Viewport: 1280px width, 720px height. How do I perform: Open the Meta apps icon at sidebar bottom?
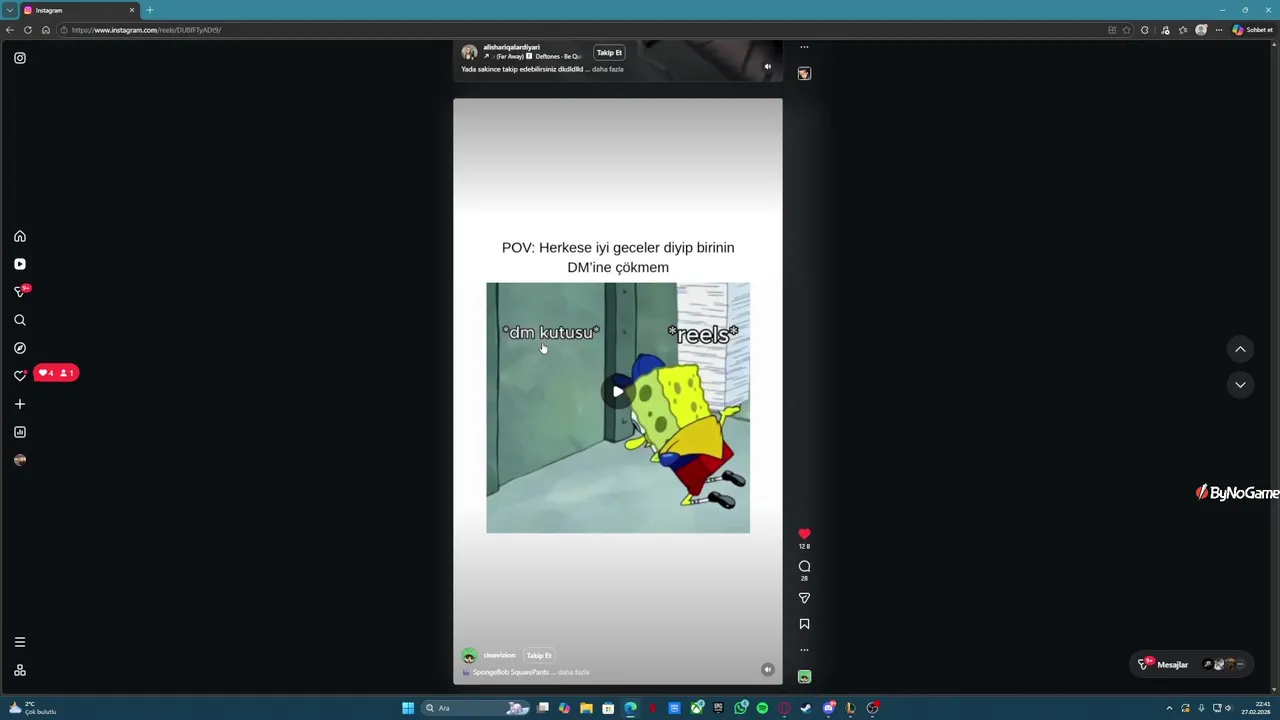(19, 670)
